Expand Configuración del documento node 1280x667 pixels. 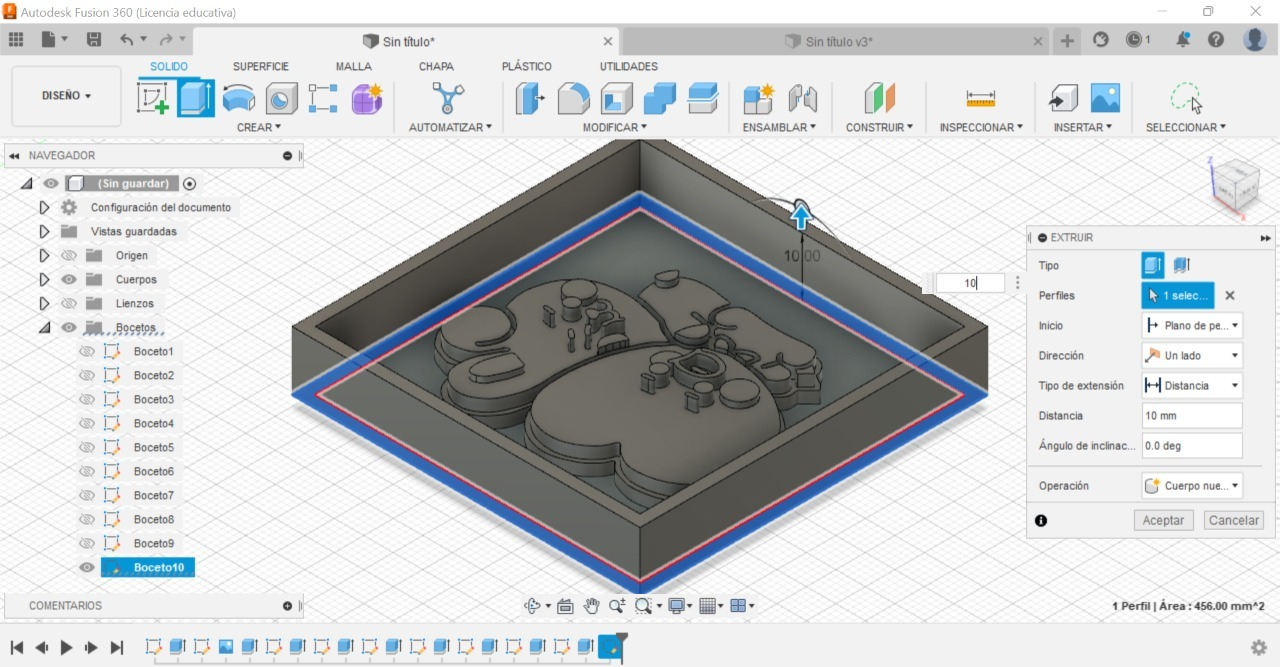[x=44, y=208]
